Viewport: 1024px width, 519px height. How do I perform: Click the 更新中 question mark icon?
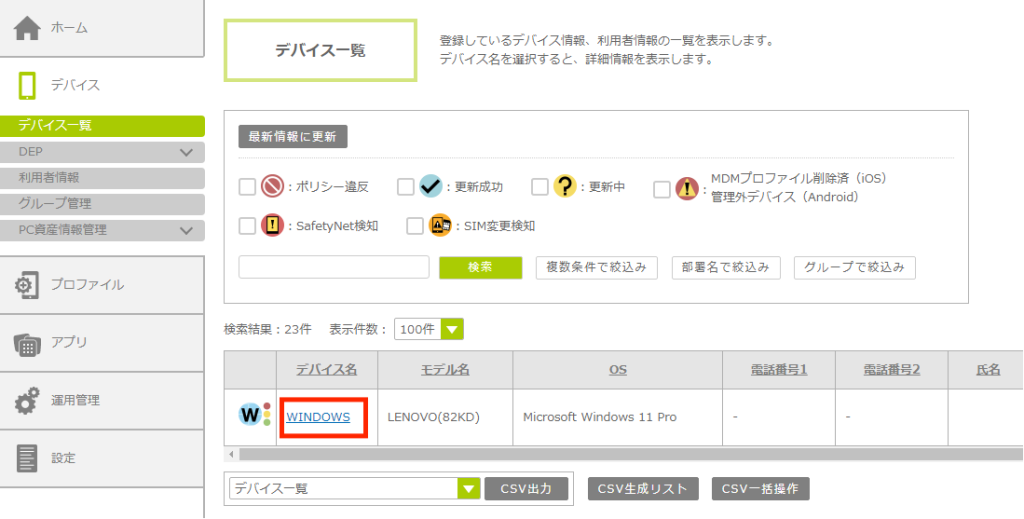pos(564,187)
